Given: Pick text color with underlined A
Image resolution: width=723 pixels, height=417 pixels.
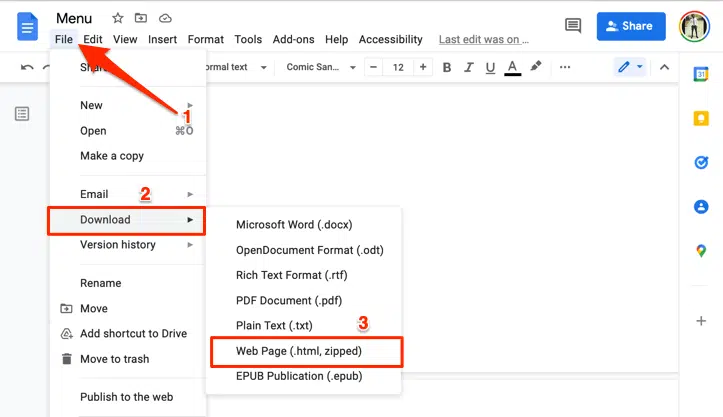Looking at the screenshot, I should tap(512, 68).
